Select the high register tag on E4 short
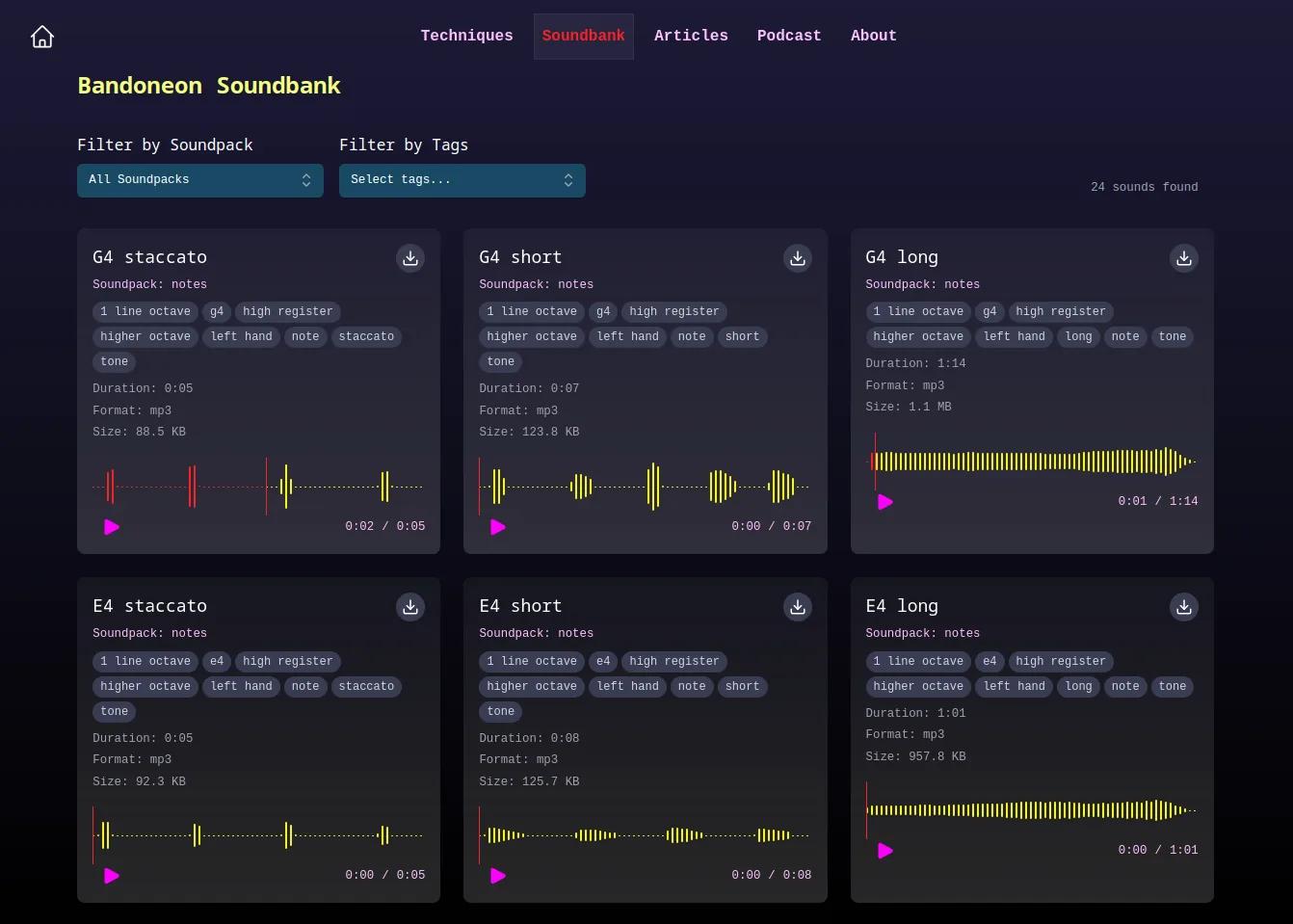 tap(674, 661)
